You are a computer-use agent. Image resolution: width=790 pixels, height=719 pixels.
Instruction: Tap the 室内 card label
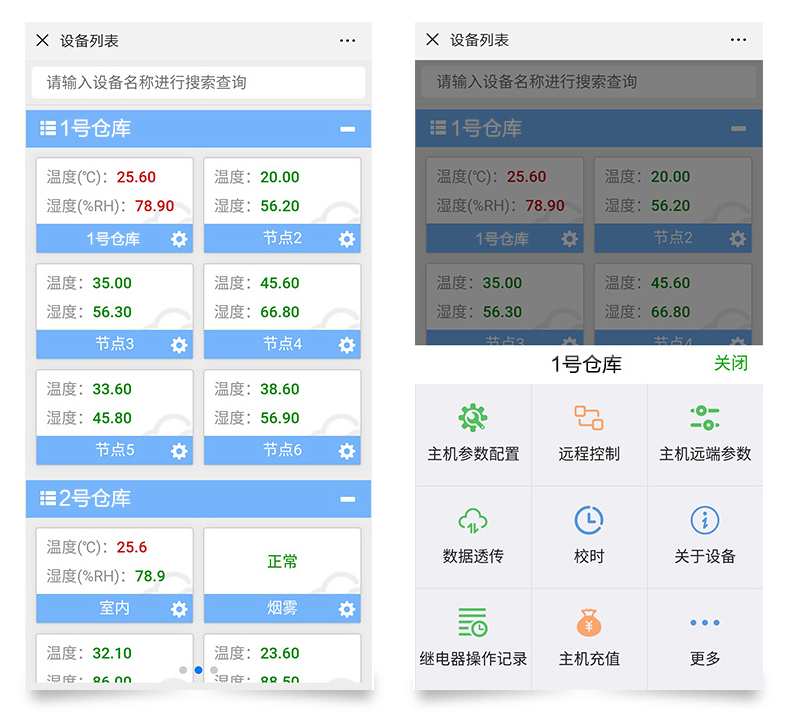coord(115,608)
